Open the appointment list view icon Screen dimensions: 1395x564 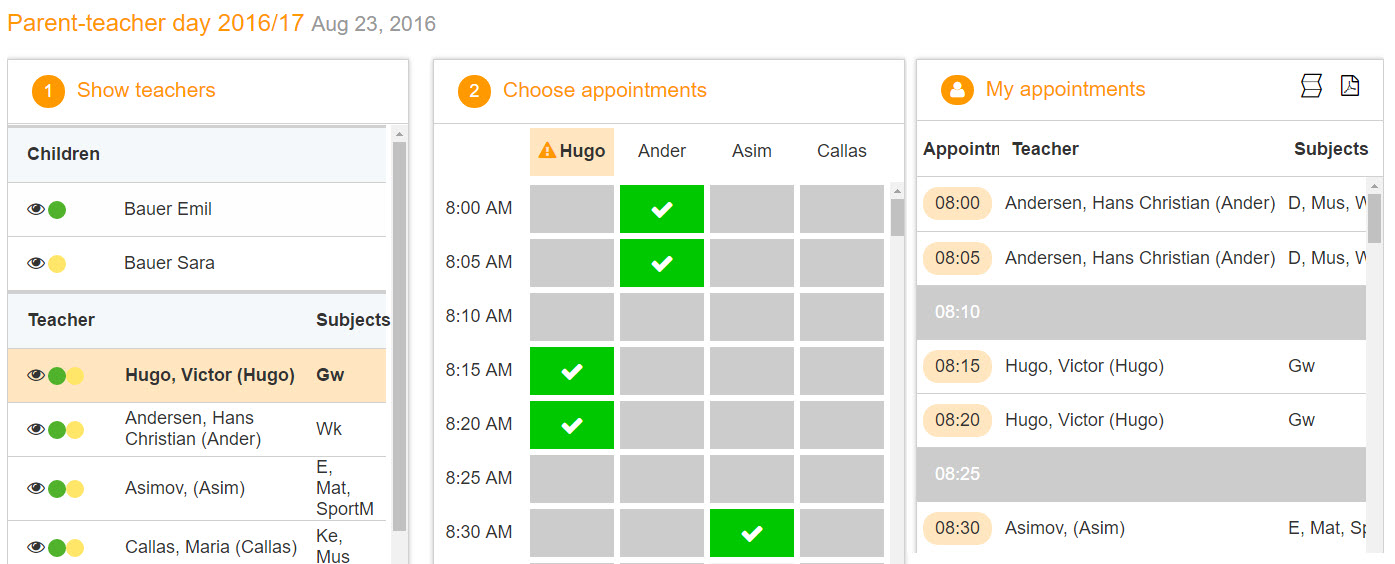click(x=1311, y=86)
